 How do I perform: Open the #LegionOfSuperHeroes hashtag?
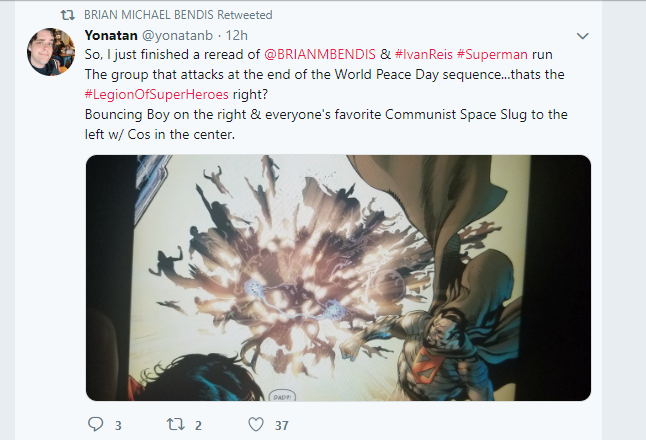click(157, 94)
